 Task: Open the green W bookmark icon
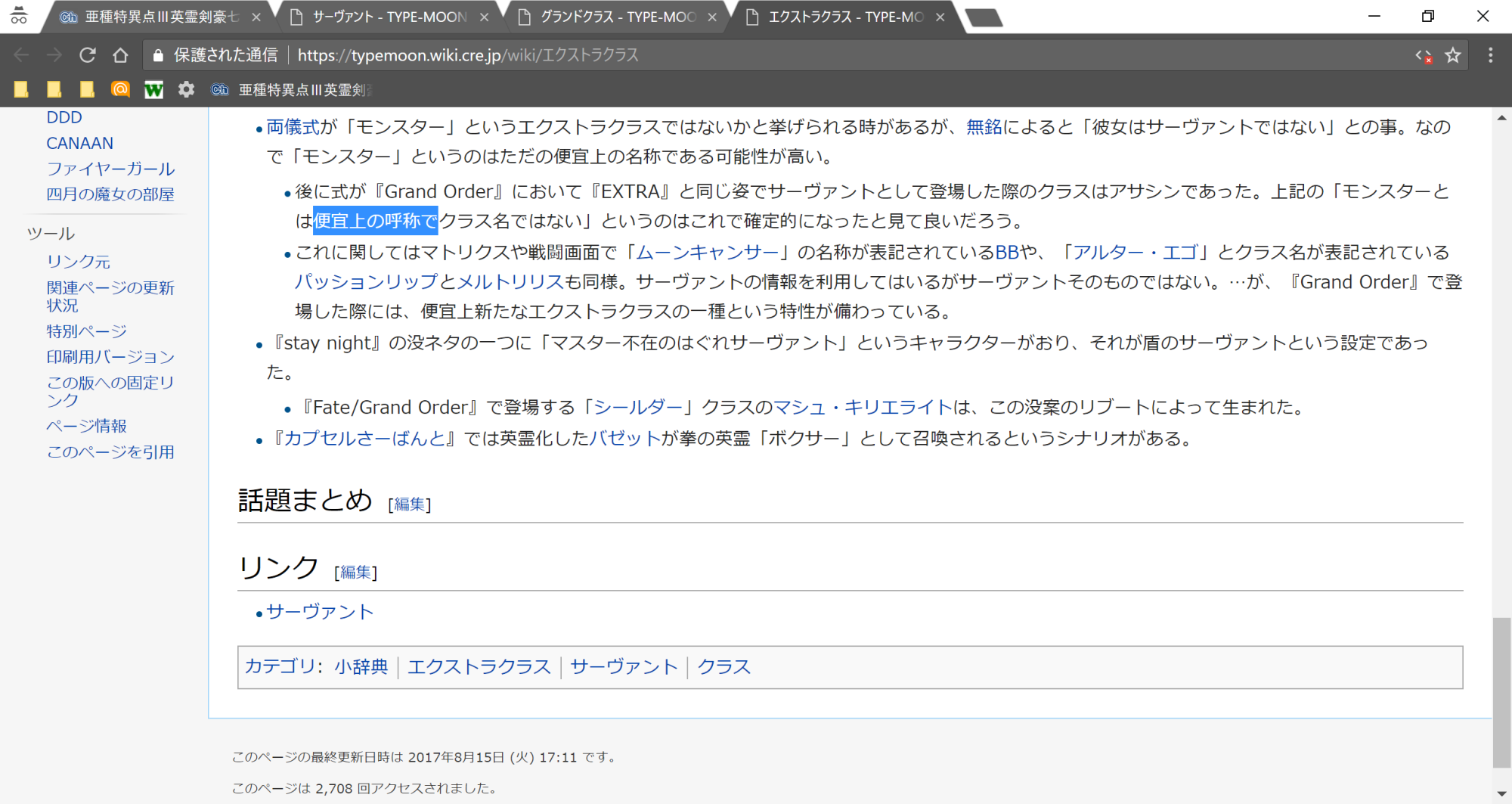(x=153, y=90)
